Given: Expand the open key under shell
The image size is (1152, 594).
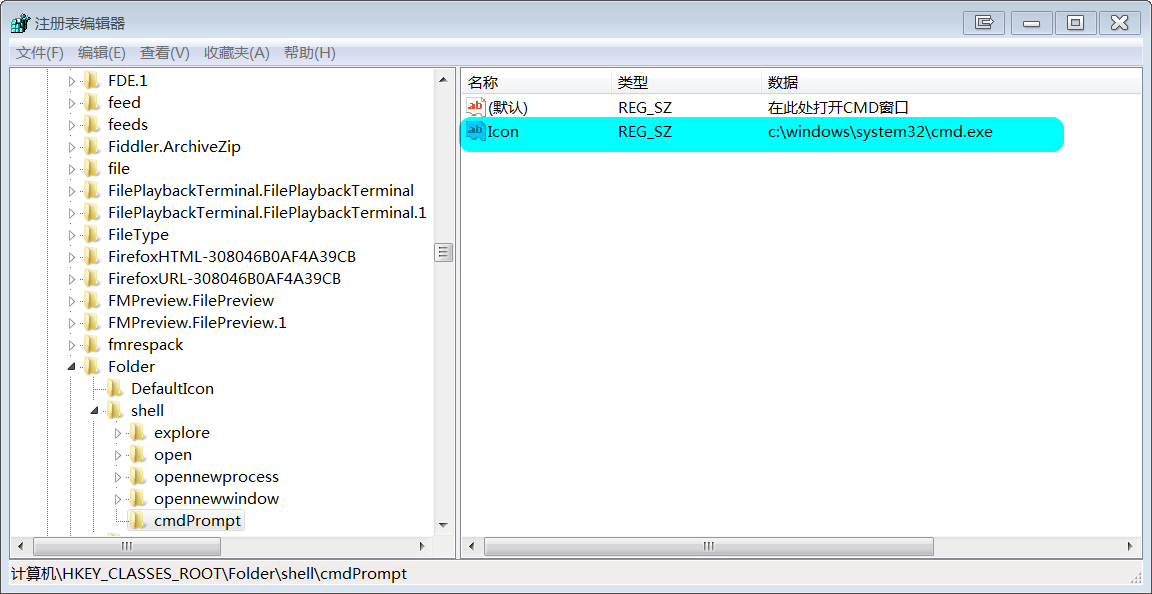Looking at the screenshot, I should [x=118, y=455].
